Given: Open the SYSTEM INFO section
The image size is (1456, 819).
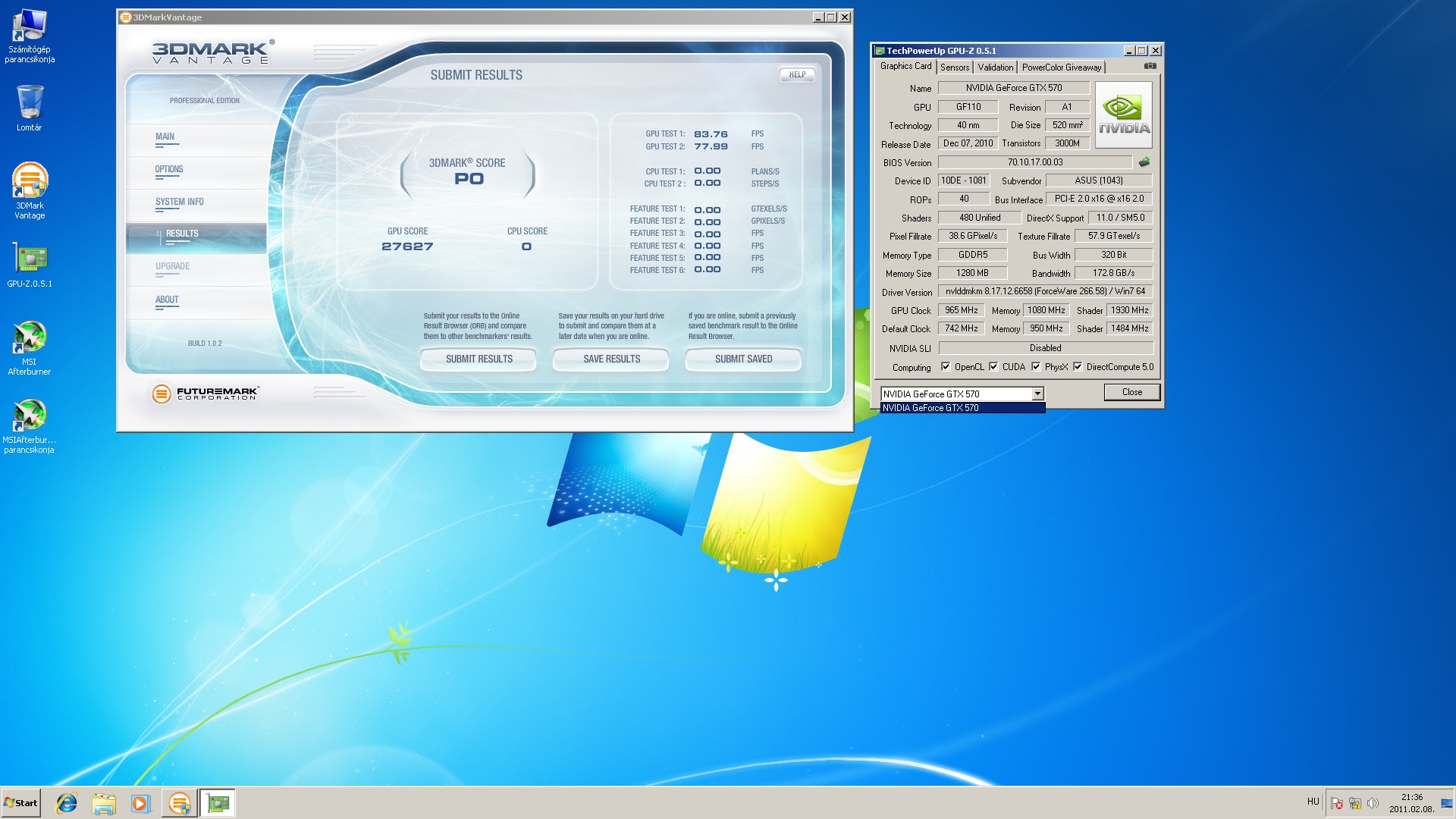Looking at the screenshot, I should 180,202.
